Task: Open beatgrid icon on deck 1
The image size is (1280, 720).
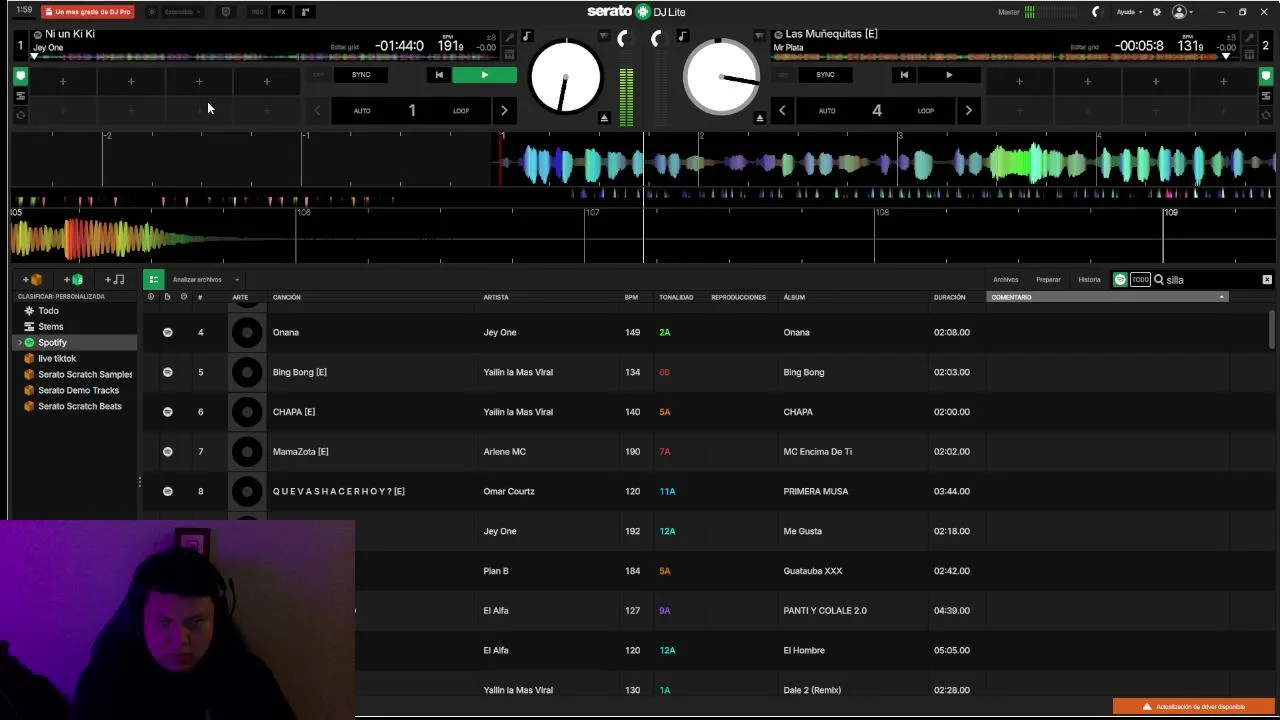Action: 509,54
